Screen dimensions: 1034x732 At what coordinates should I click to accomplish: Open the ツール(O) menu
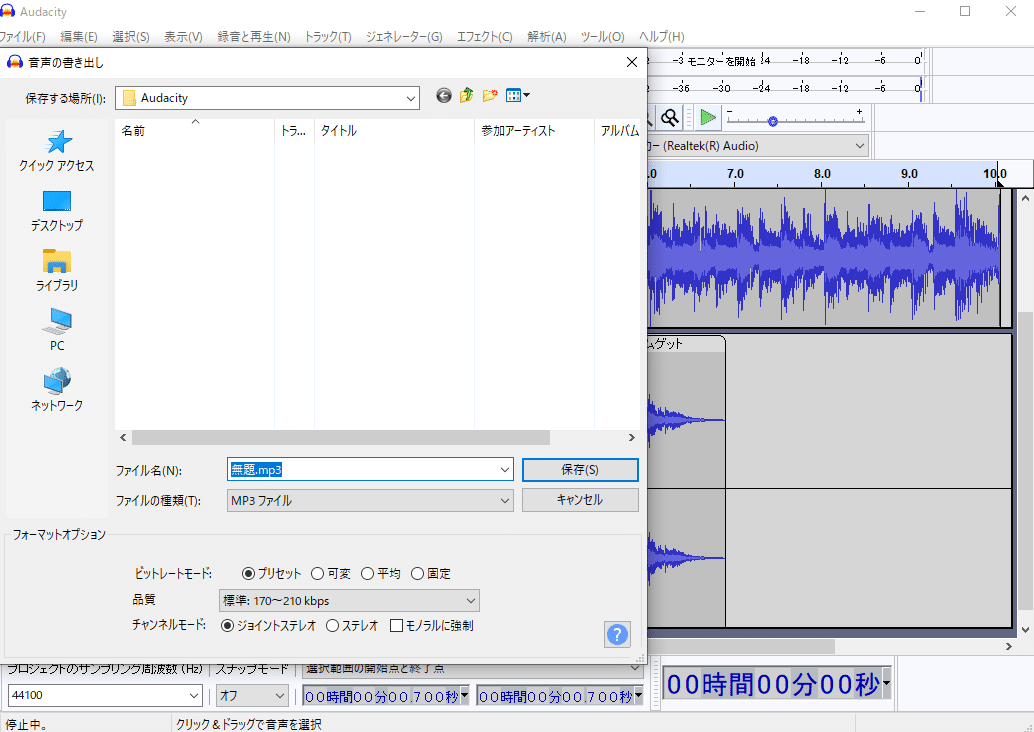point(603,37)
